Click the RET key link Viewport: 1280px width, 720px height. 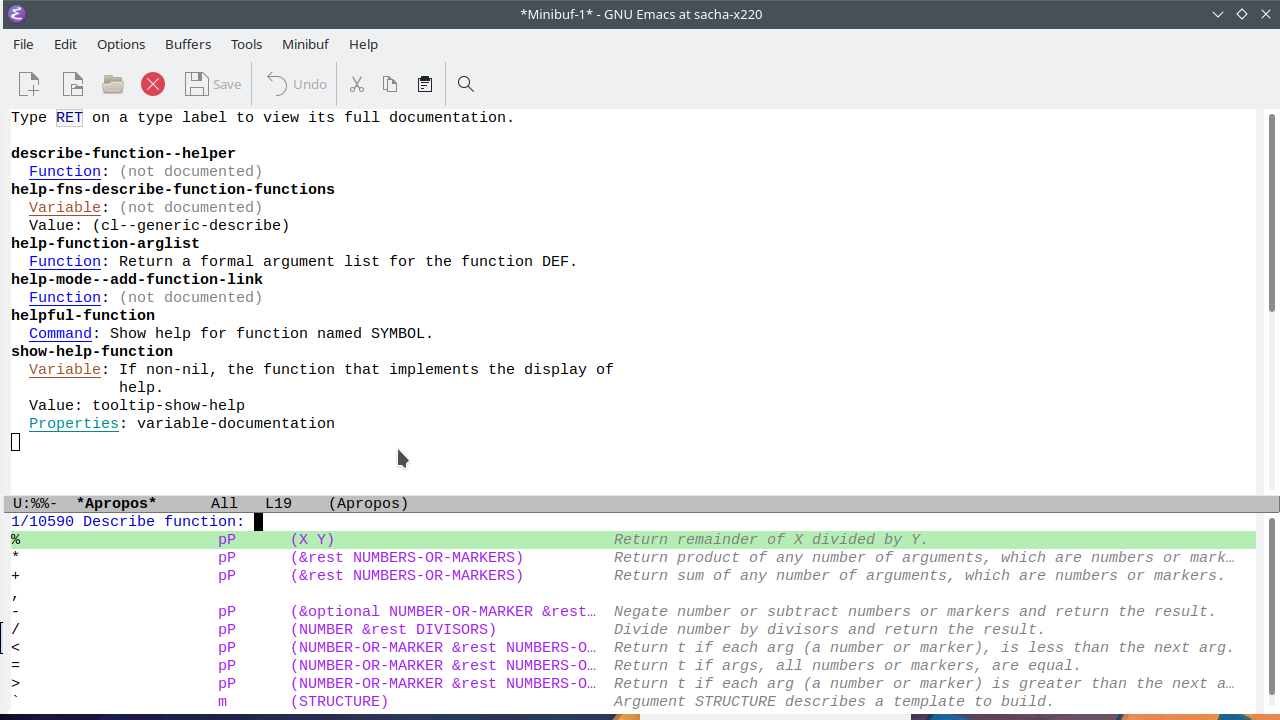pos(69,117)
